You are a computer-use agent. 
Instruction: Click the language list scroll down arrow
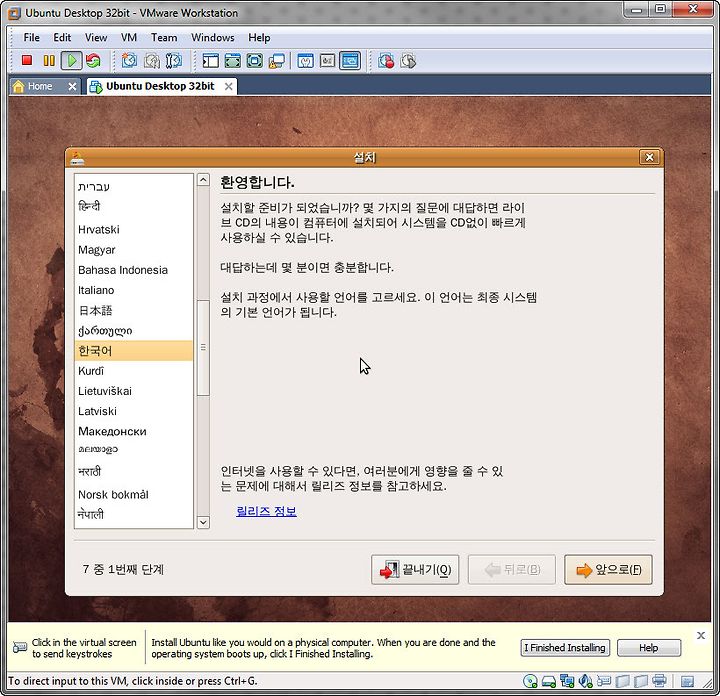203,522
